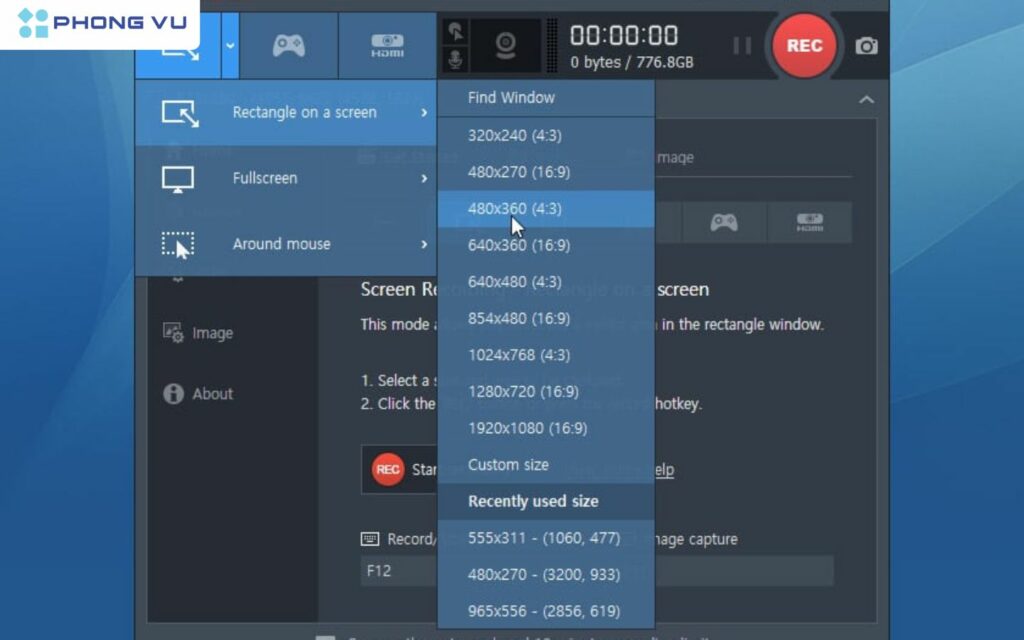The width and height of the screenshot is (1024, 640).
Task: Select the Game recording mode gamepad icon
Action: [288, 45]
